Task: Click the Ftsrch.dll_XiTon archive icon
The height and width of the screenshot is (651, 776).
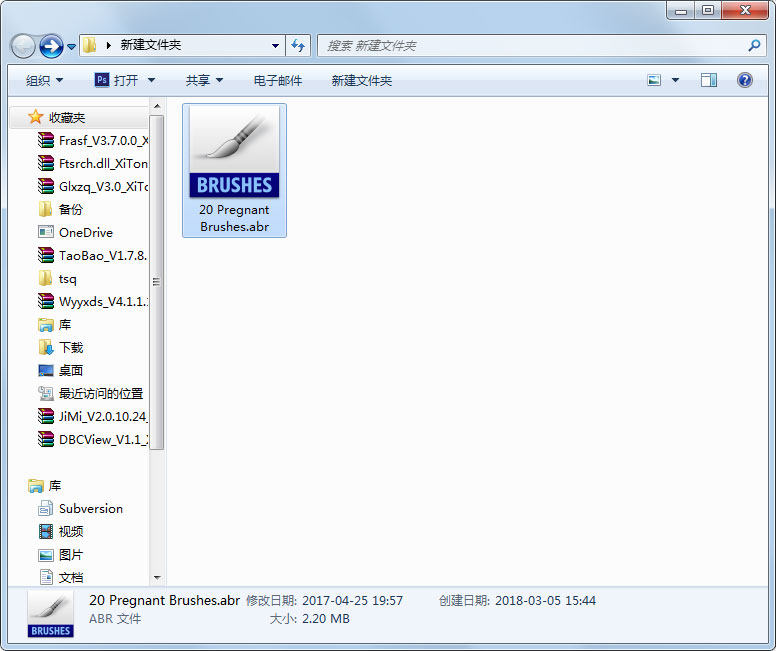Action: [46, 163]
